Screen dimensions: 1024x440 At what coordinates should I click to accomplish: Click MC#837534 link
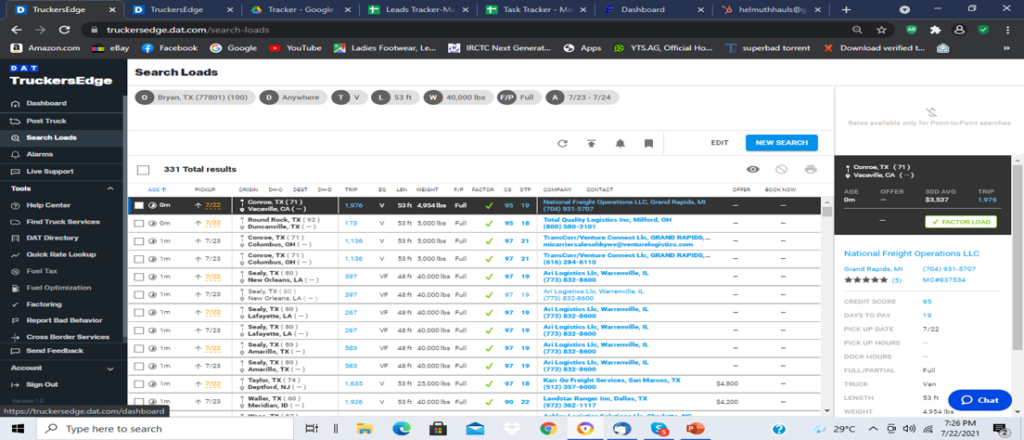pos(944,279)
